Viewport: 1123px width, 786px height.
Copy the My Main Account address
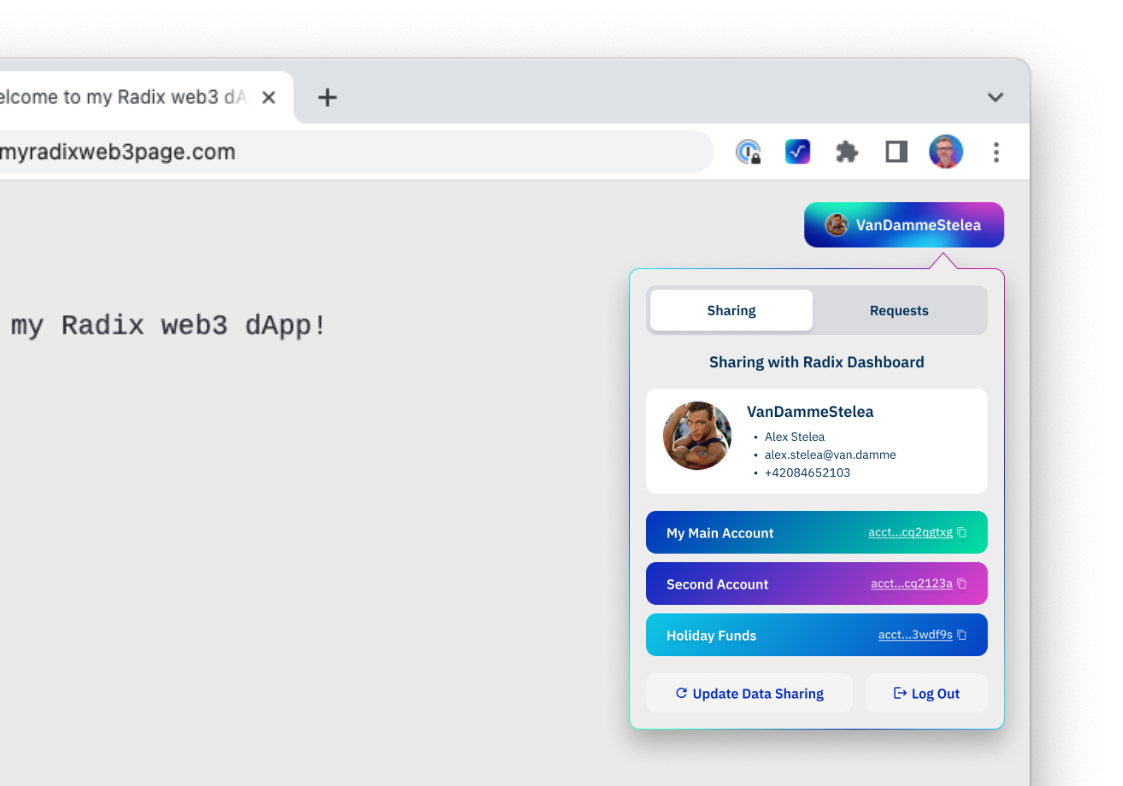point(959,532)
